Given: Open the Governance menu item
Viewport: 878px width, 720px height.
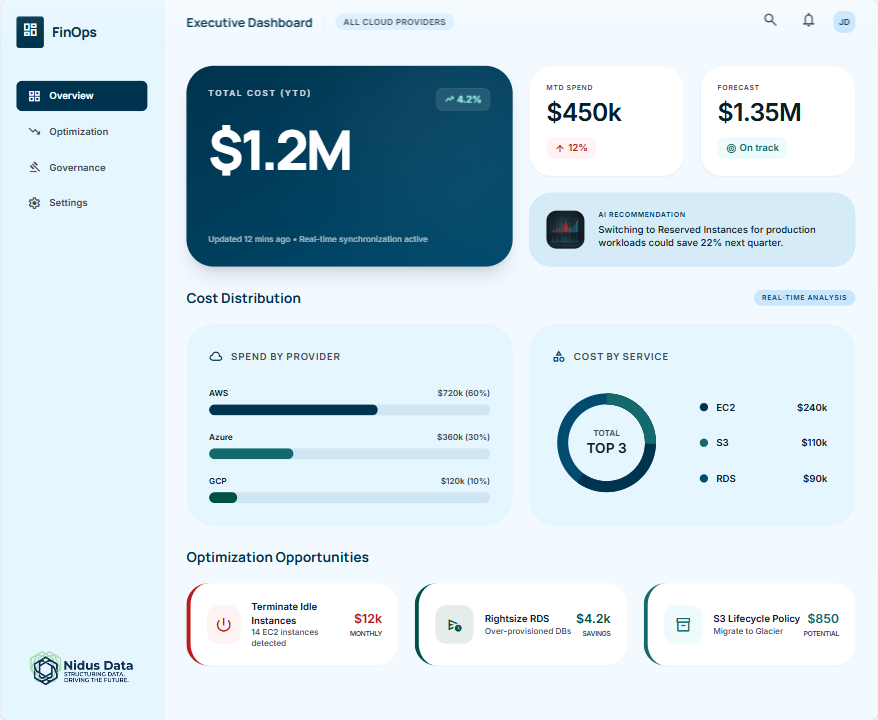Looking at the screenshot, I should [82, 167].
